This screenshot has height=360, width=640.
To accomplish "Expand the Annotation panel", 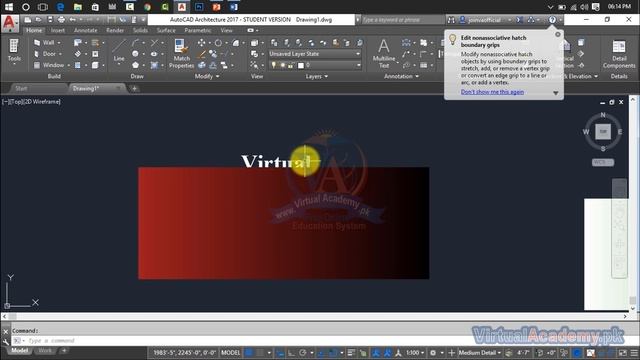I will [401, 76].
